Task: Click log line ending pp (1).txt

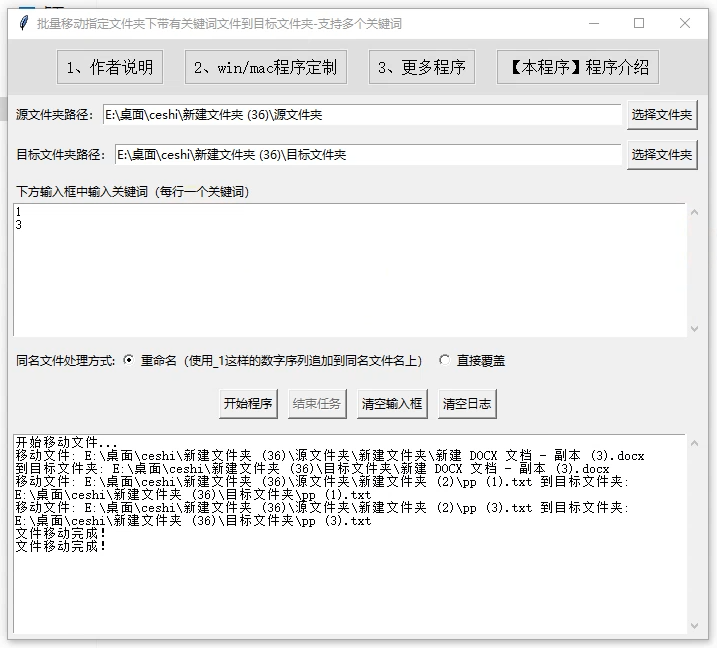Action: tap(193, 494)
